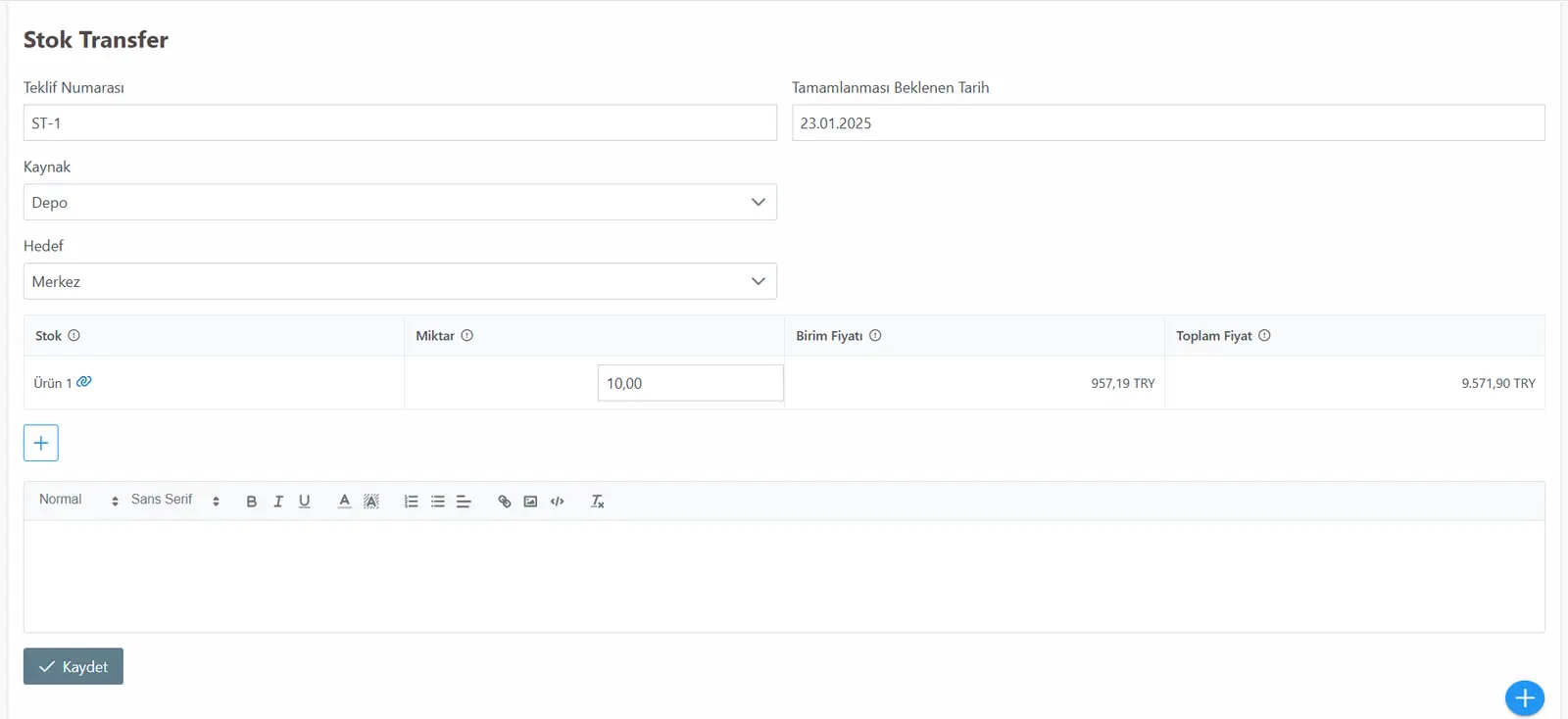Click the Tamamlanması Beklenen Tarih date field
This screenshot has width=1568, height=719.
click(1168, 122)
